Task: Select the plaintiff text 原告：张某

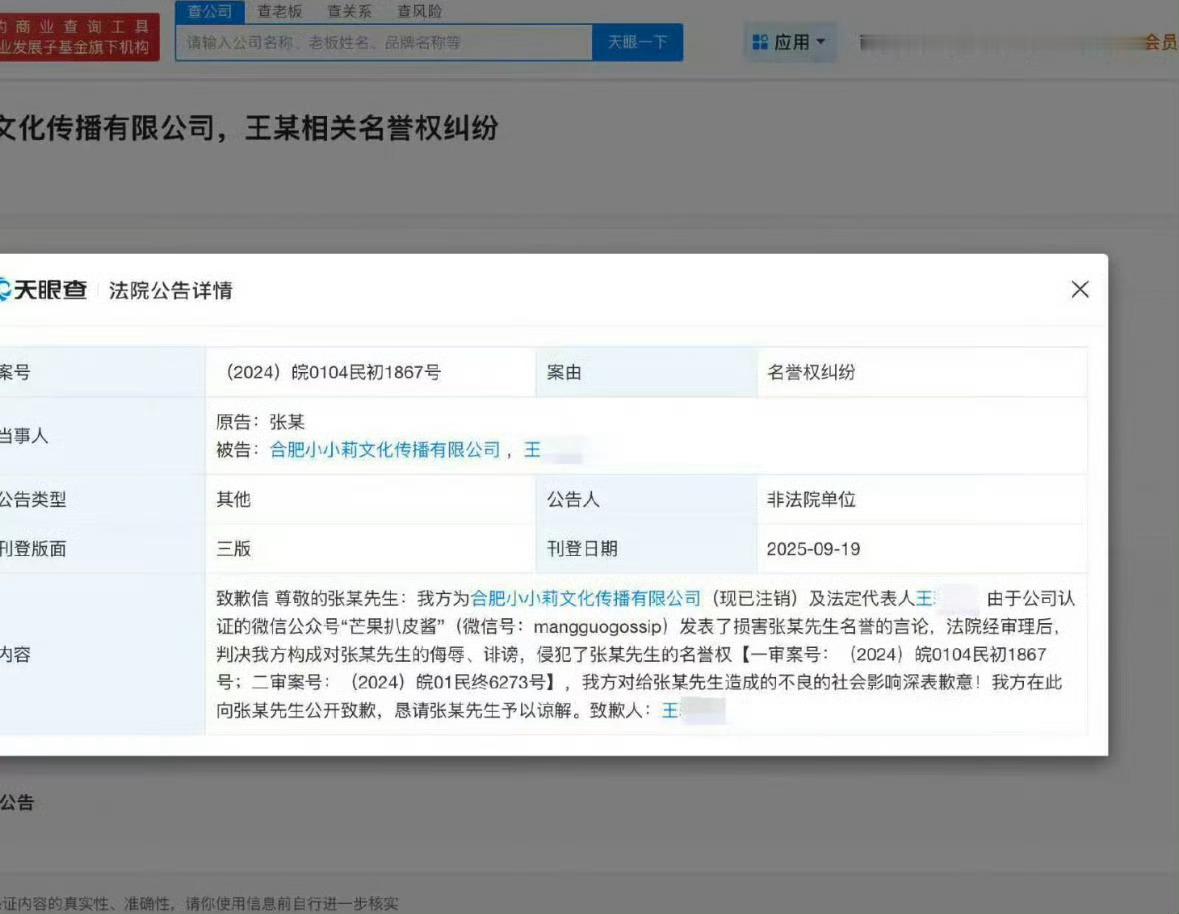Action: (x=260, y=422)
